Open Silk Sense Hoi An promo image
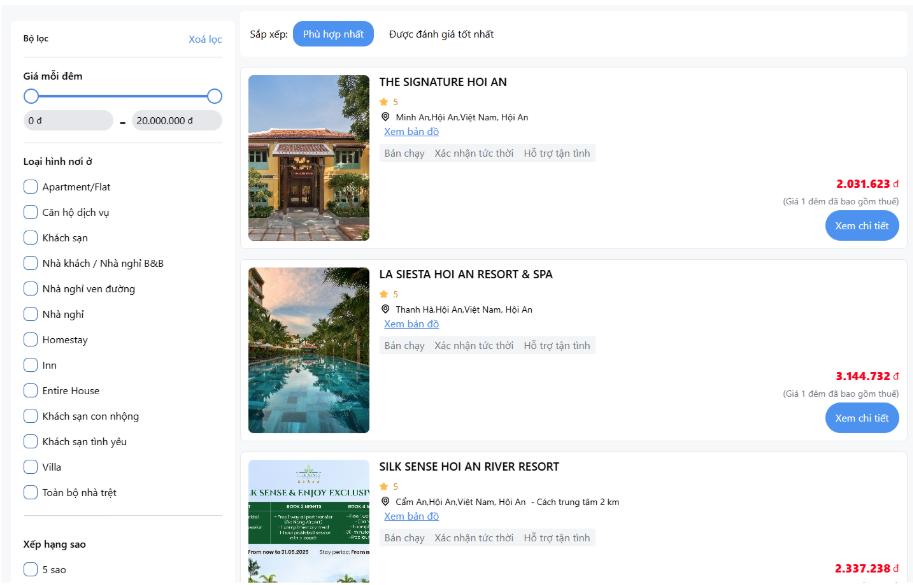This screenshot has height=585, width=913. (x=309, y=521)
